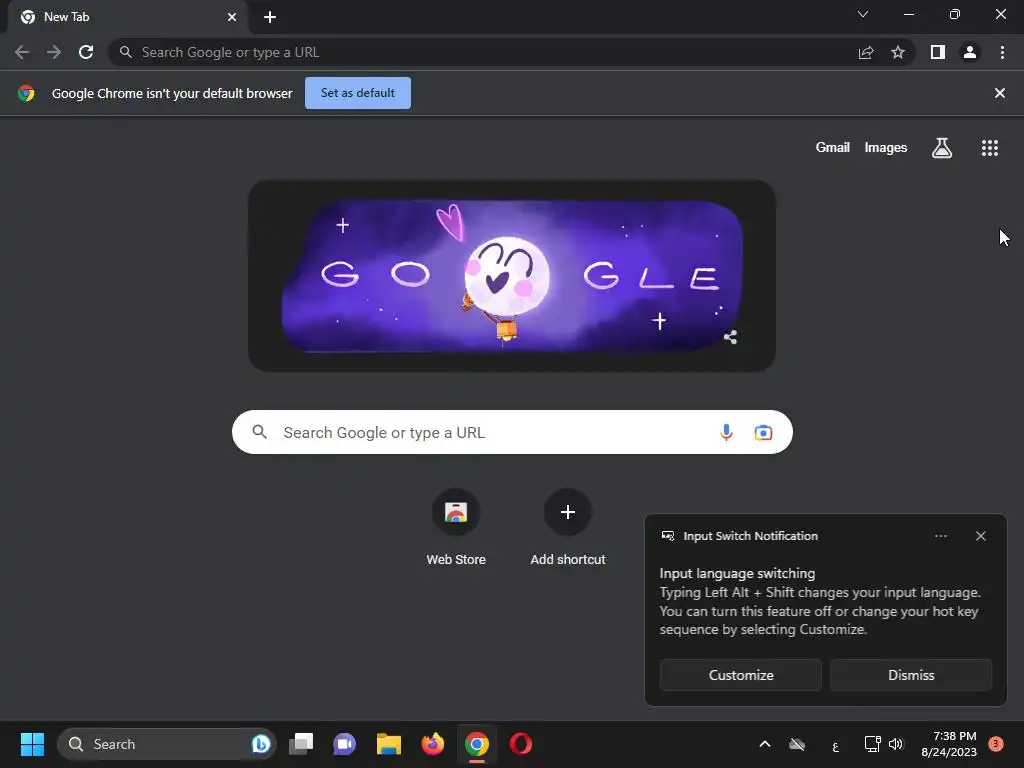This screenshot has width=1024, height=768.
Task: Open File Explorer from taskbar
Action: [x=389, y=744]
